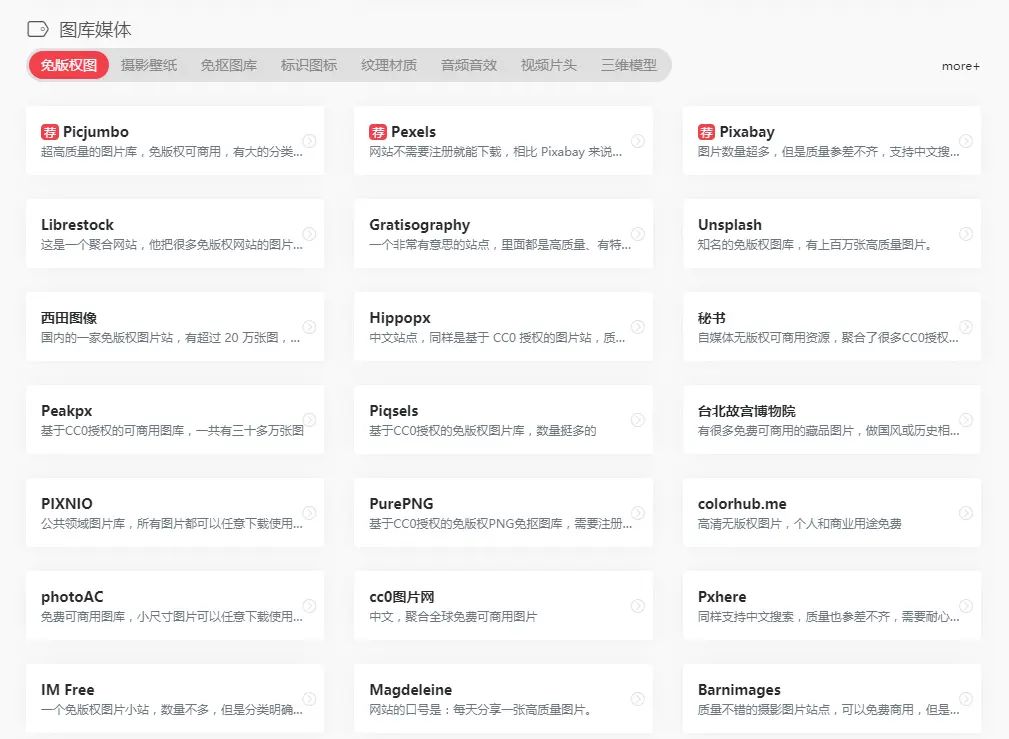The height and width of the screenshot is (739, 1009).
Task: Expand the Unsplash card chevron
Action: (x=965, y=233)
